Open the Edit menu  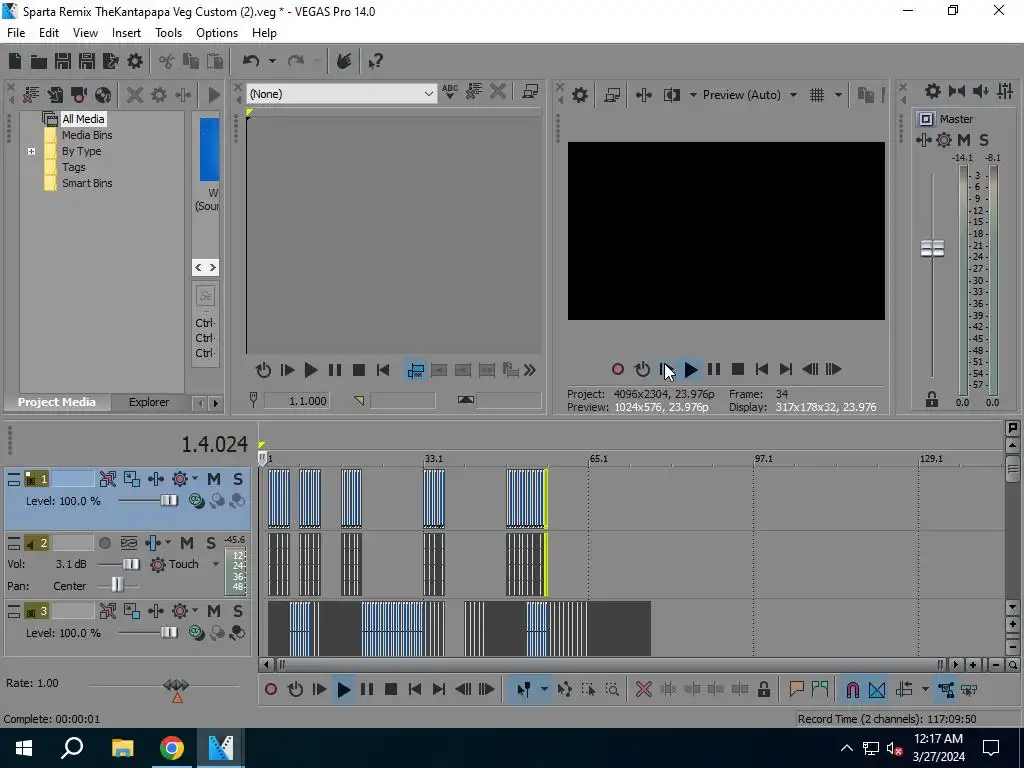click(x=49, y=33)
